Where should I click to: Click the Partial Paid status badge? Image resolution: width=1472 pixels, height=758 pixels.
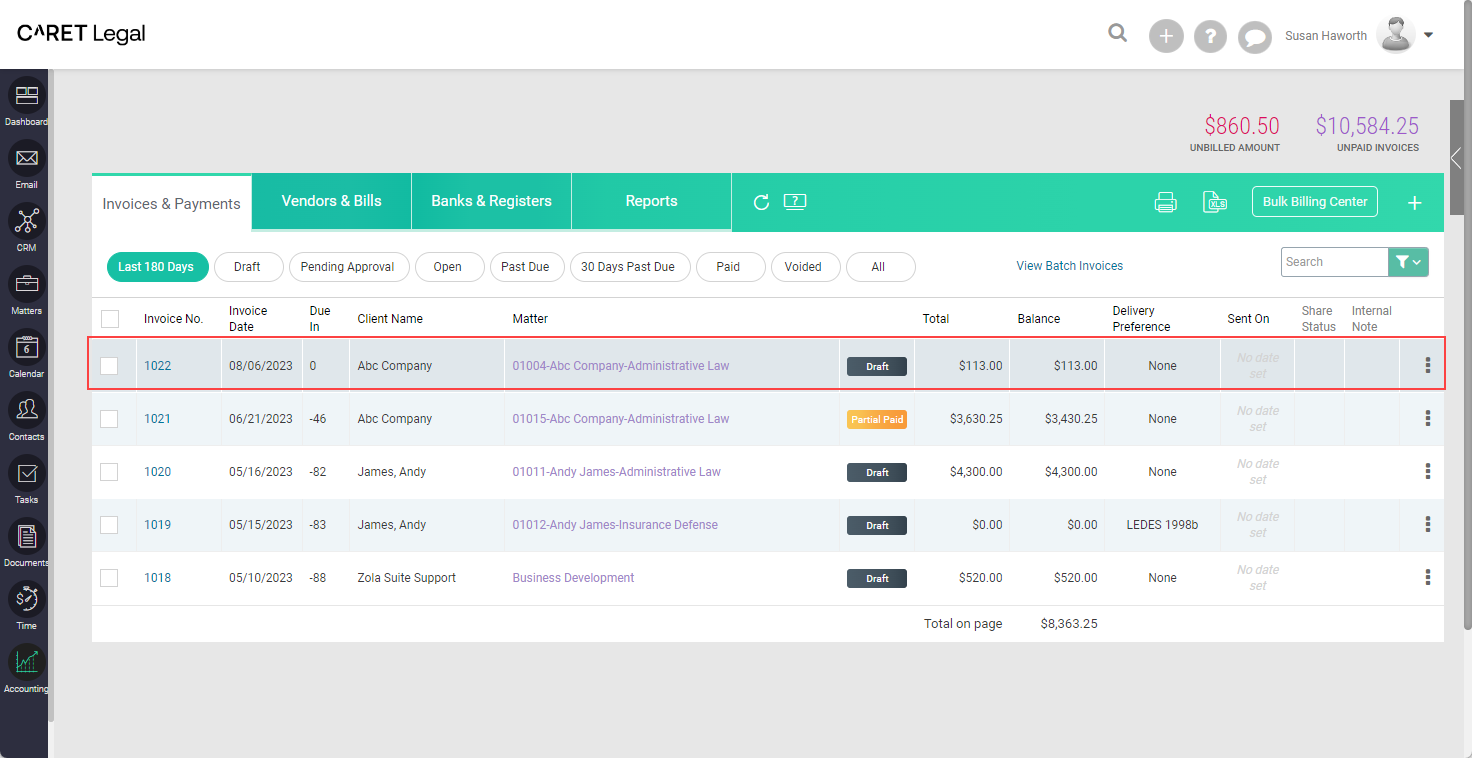click(x=877, y=419)
